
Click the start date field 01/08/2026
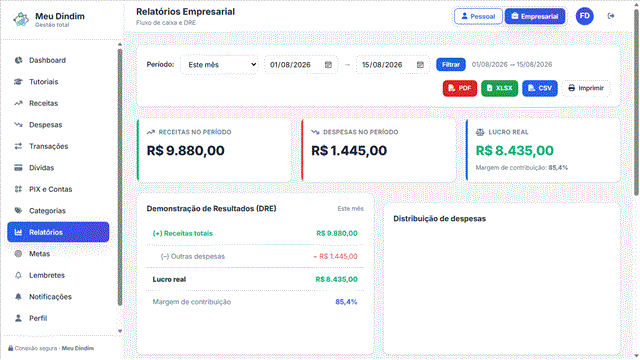point(301,65)
